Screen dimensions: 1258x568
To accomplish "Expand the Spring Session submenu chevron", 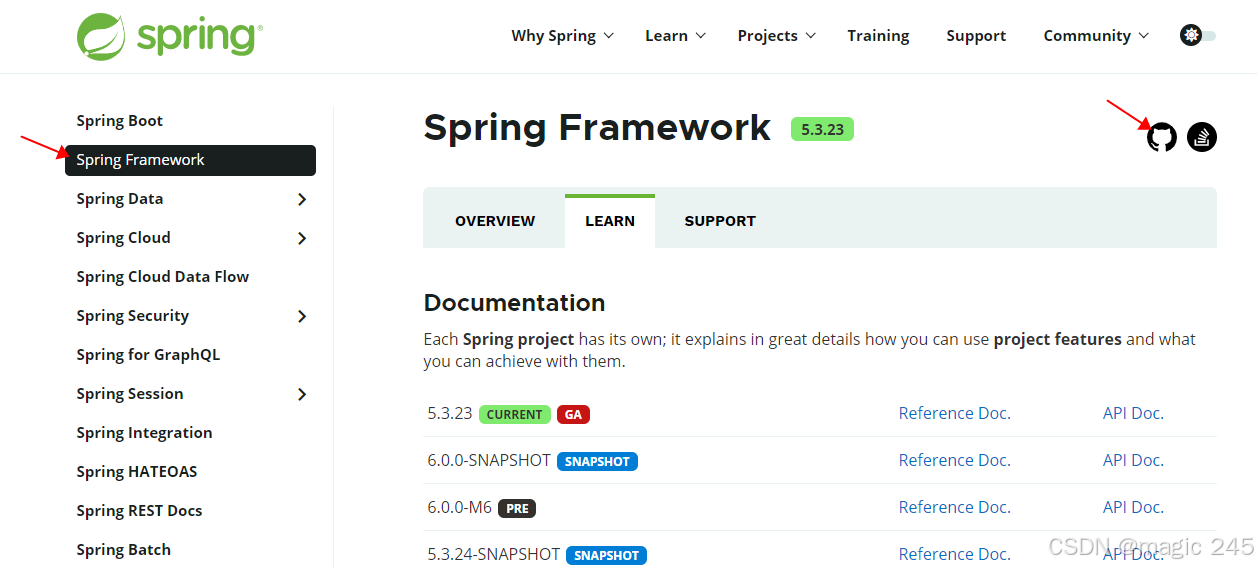I will click(x=302, y=395).
